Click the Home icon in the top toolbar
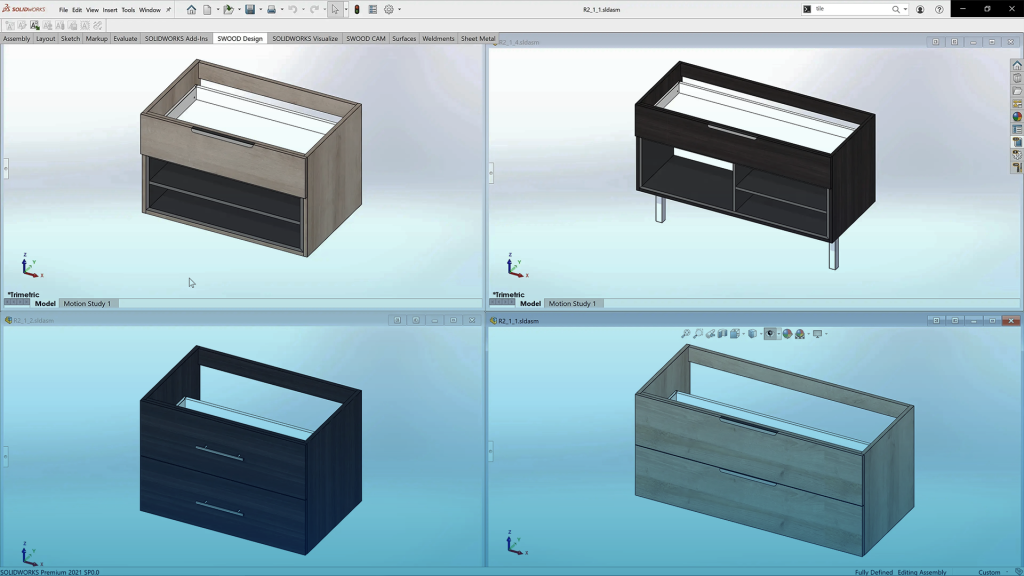 click(x=191, y=9)
